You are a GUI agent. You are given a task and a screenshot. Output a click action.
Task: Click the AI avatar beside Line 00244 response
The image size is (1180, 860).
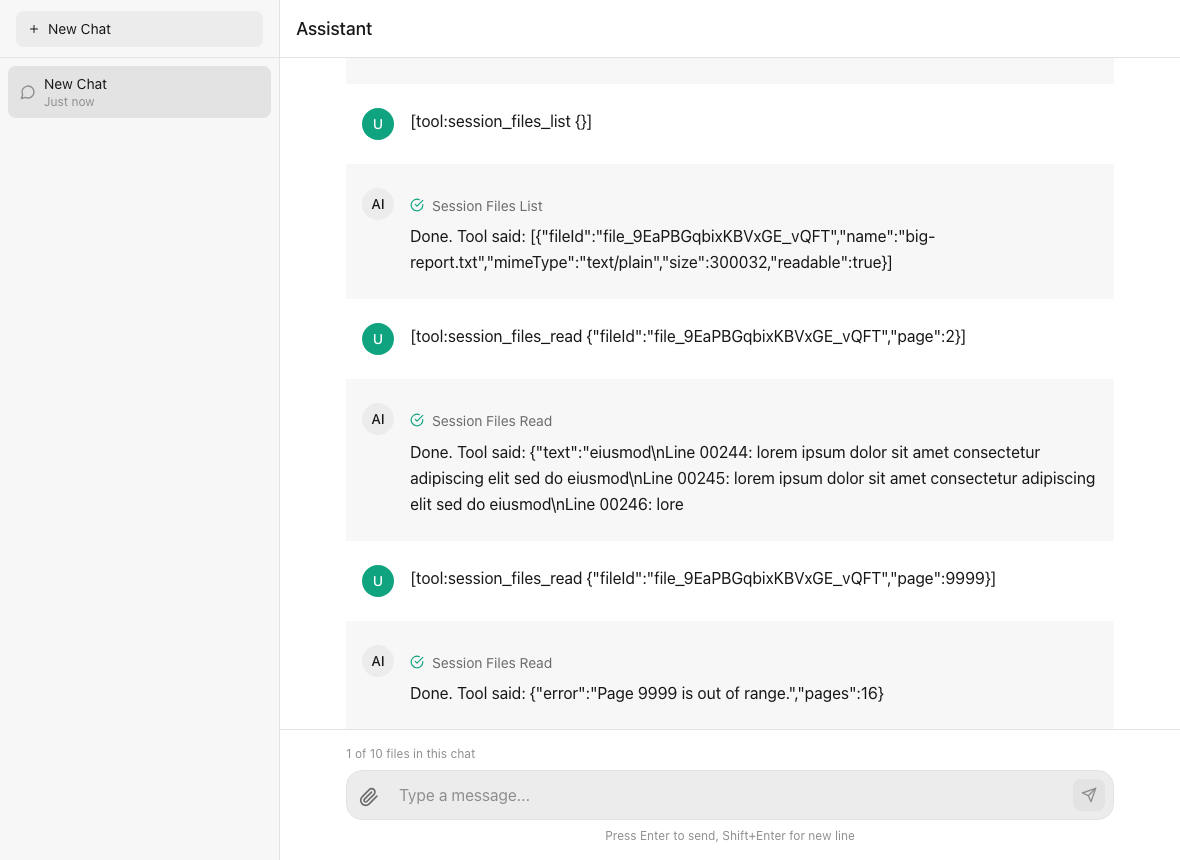(x=378, y=419)
